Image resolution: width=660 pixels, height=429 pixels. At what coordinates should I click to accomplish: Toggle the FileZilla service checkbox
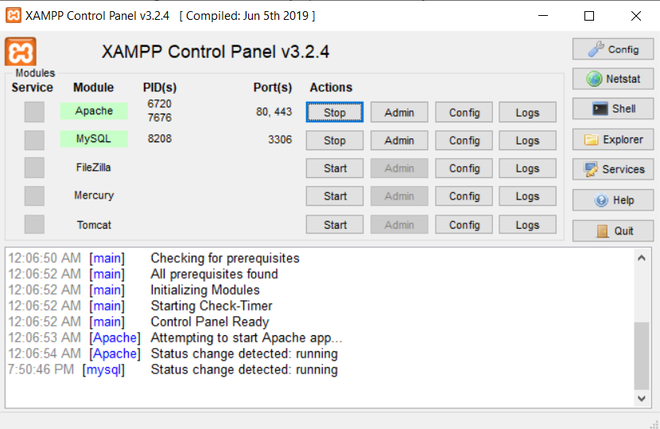click(34, 168)
